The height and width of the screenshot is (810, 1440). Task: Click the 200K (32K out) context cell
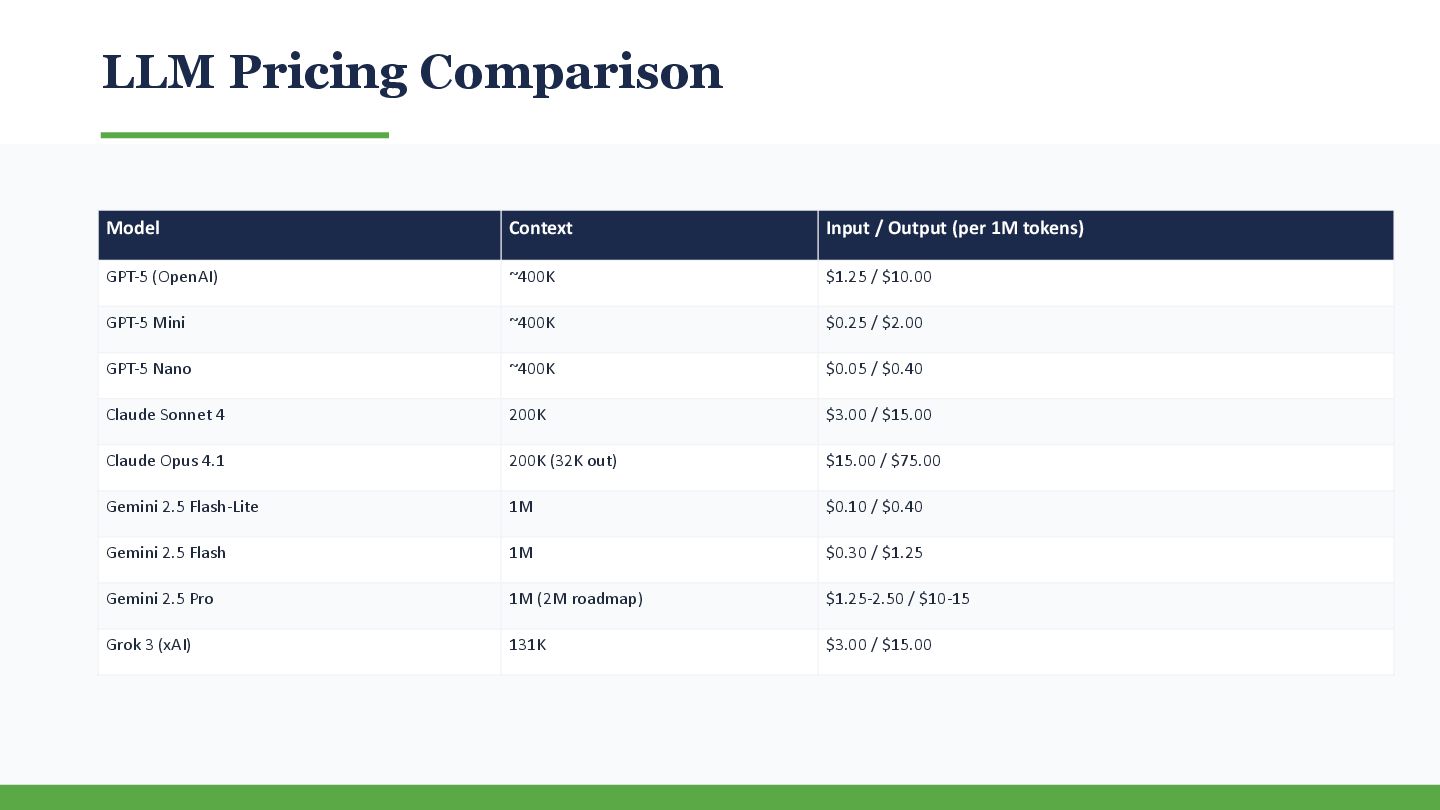[659, 467]
